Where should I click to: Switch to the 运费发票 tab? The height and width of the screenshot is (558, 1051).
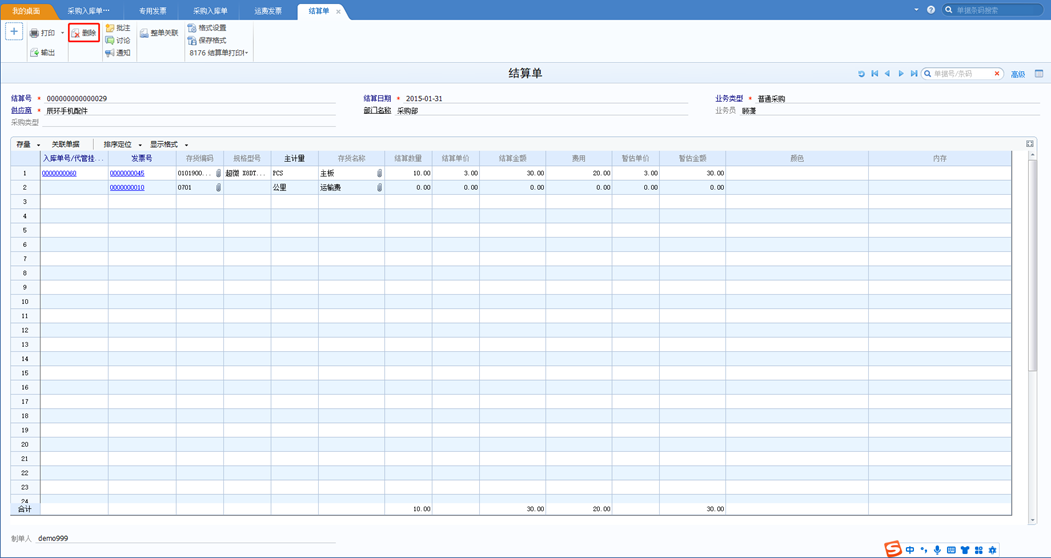268,11
